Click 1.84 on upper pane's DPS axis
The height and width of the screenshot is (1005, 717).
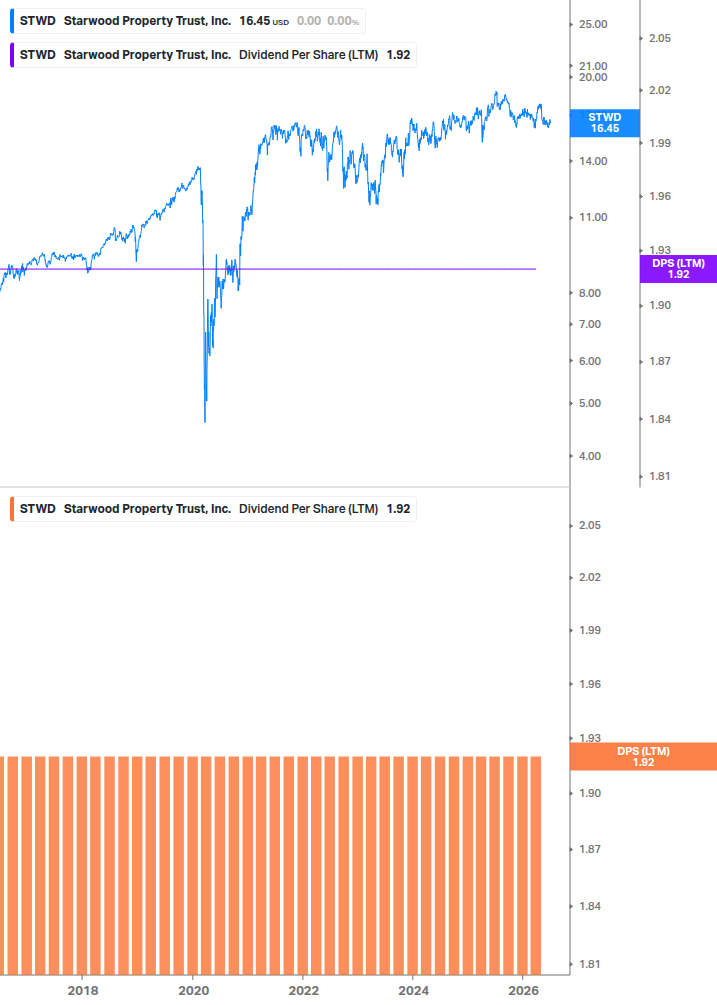(x=660, y=419)
